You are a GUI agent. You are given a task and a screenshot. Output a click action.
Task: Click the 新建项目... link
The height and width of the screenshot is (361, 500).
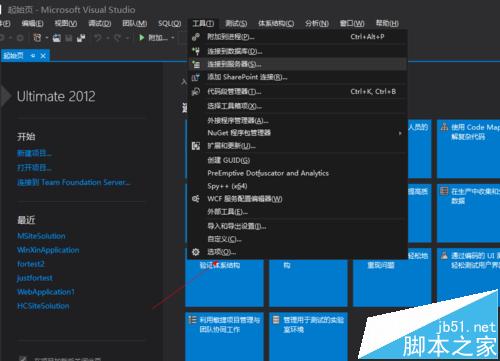click(x=34, y=153)
